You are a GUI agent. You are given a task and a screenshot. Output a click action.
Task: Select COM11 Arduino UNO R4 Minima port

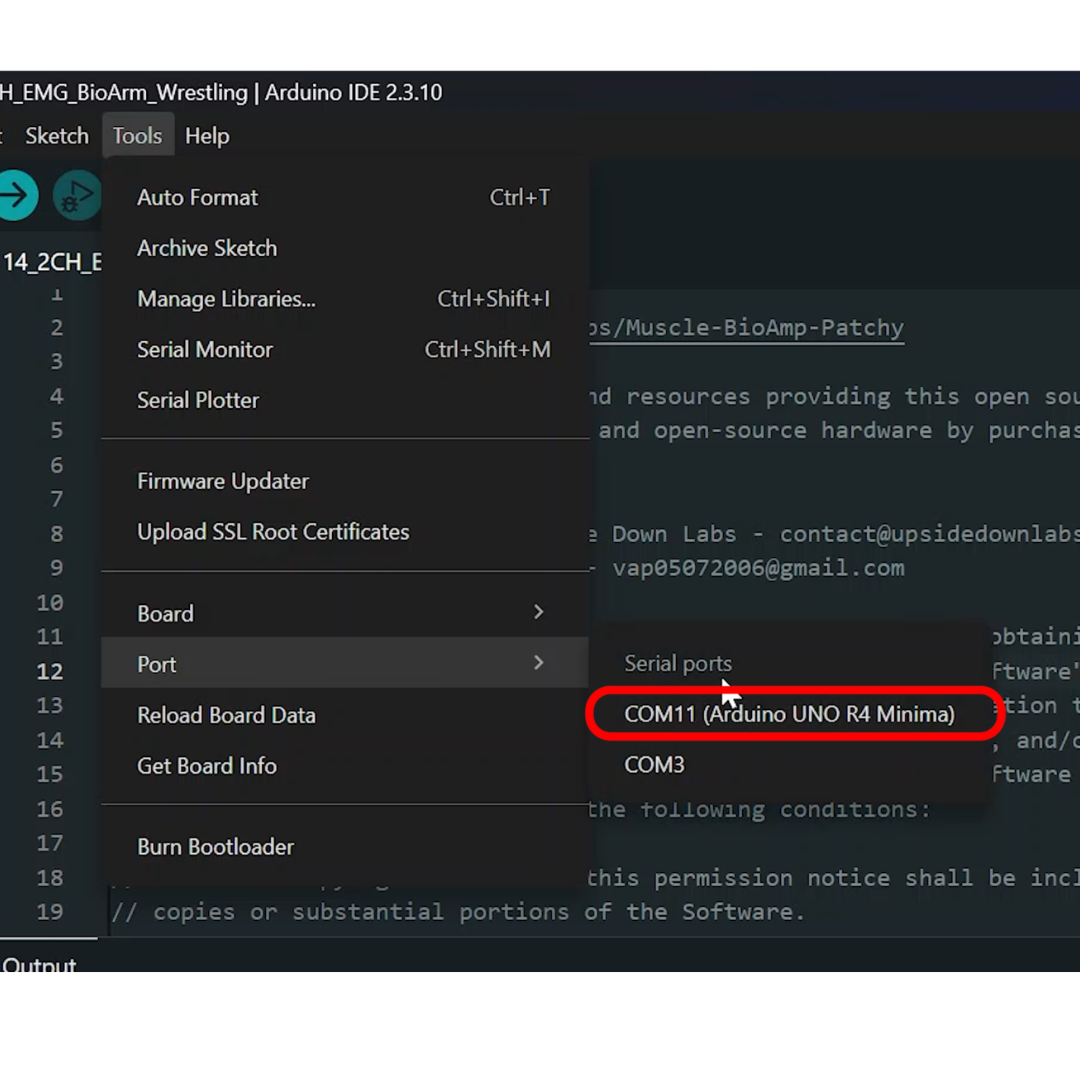[x=789, y=714]
